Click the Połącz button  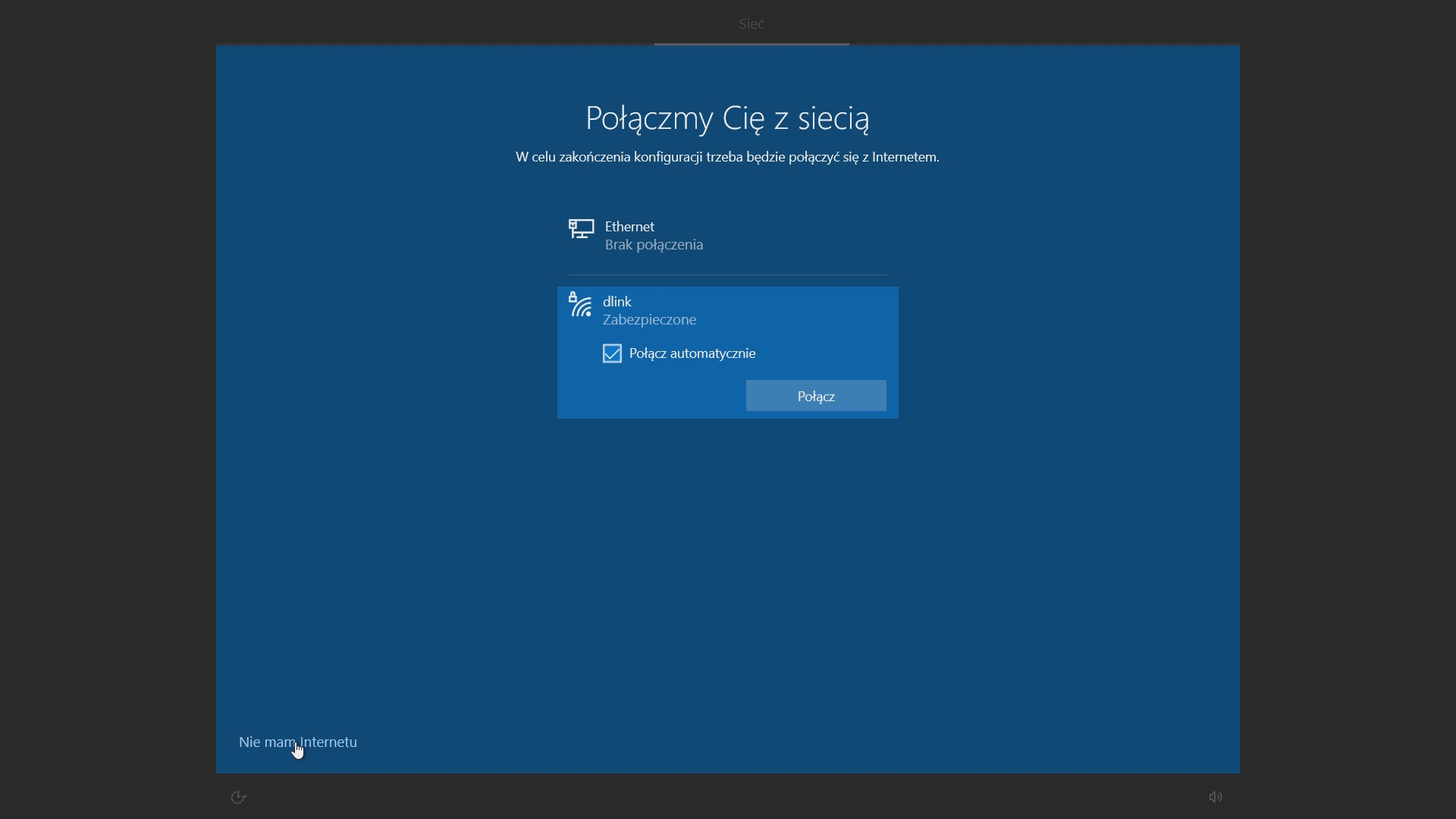point(816,396)
